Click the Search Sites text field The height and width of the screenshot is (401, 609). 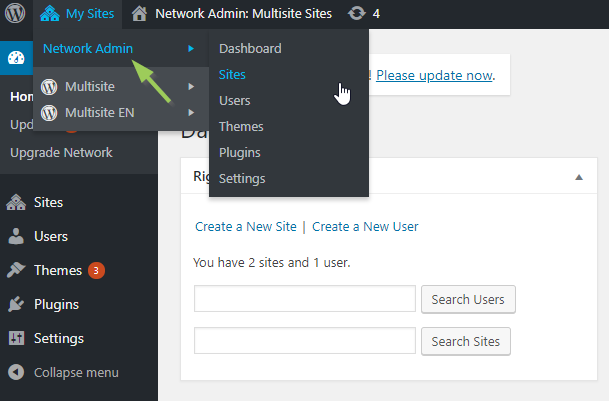point(305,340)
